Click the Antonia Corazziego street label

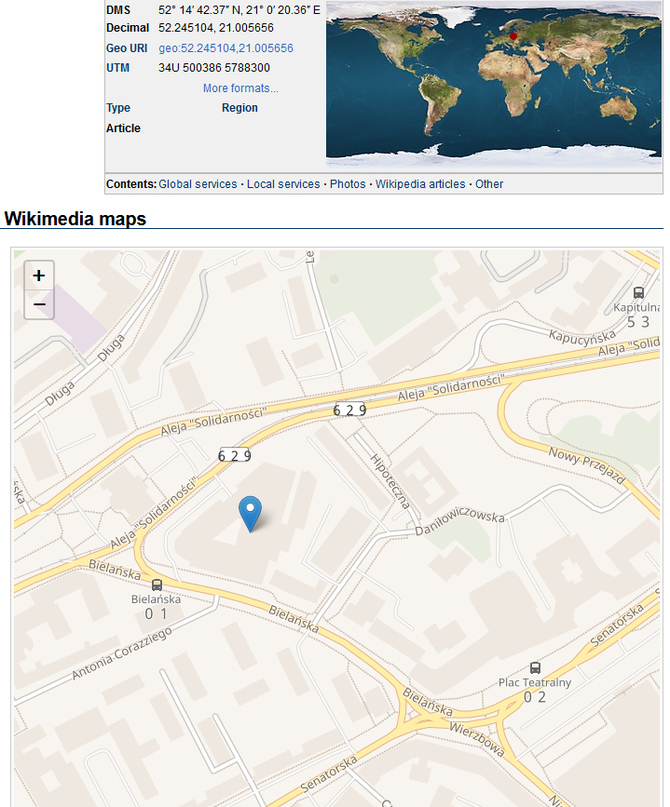pos(122,654)
